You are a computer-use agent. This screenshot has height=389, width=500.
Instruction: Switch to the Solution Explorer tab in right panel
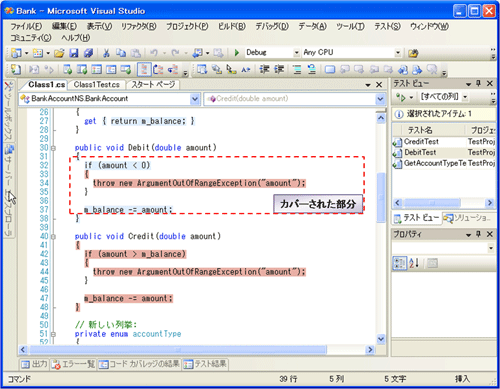468,218
